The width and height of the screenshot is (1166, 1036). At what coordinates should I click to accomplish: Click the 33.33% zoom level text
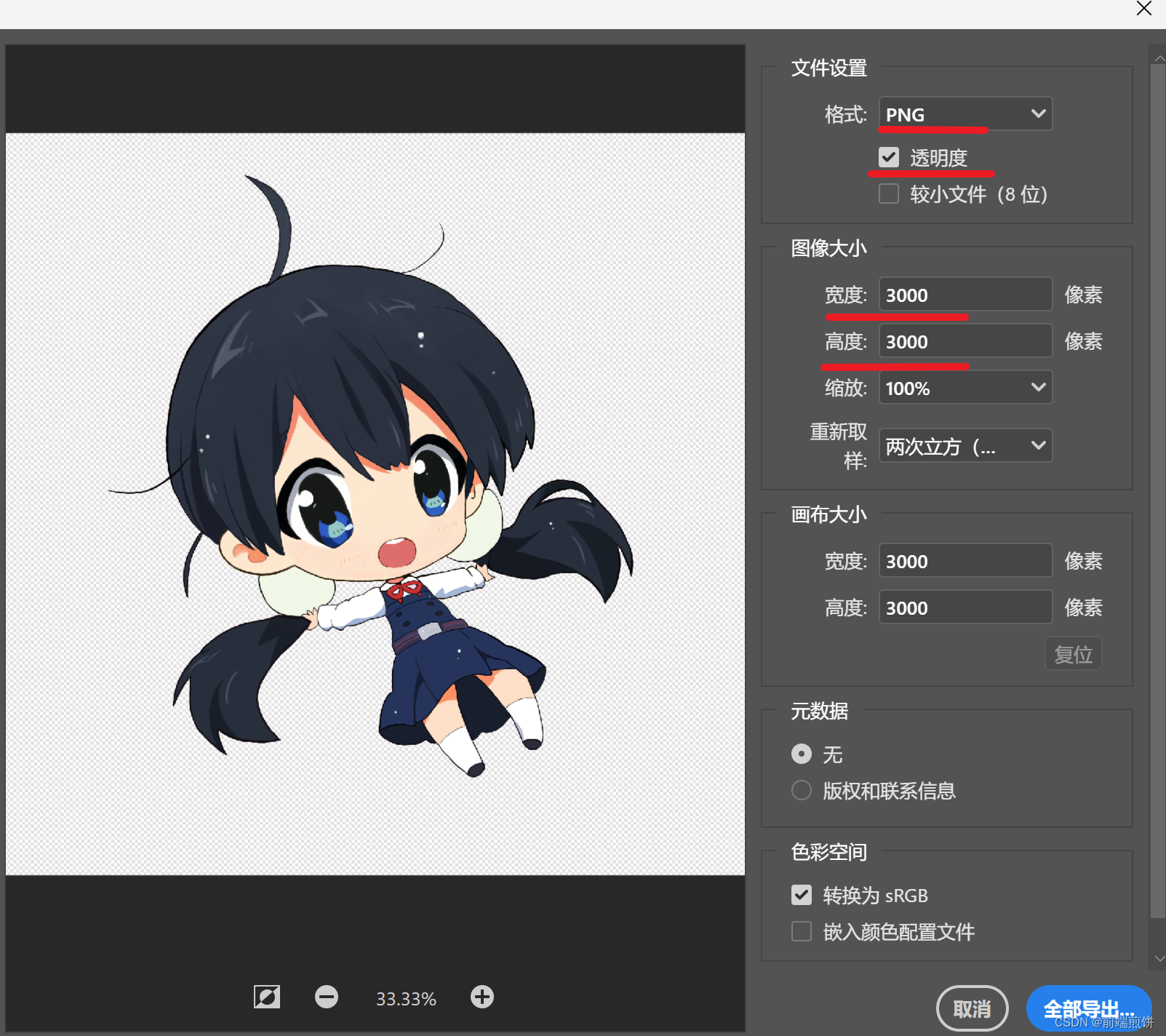(x=406, y=999)
